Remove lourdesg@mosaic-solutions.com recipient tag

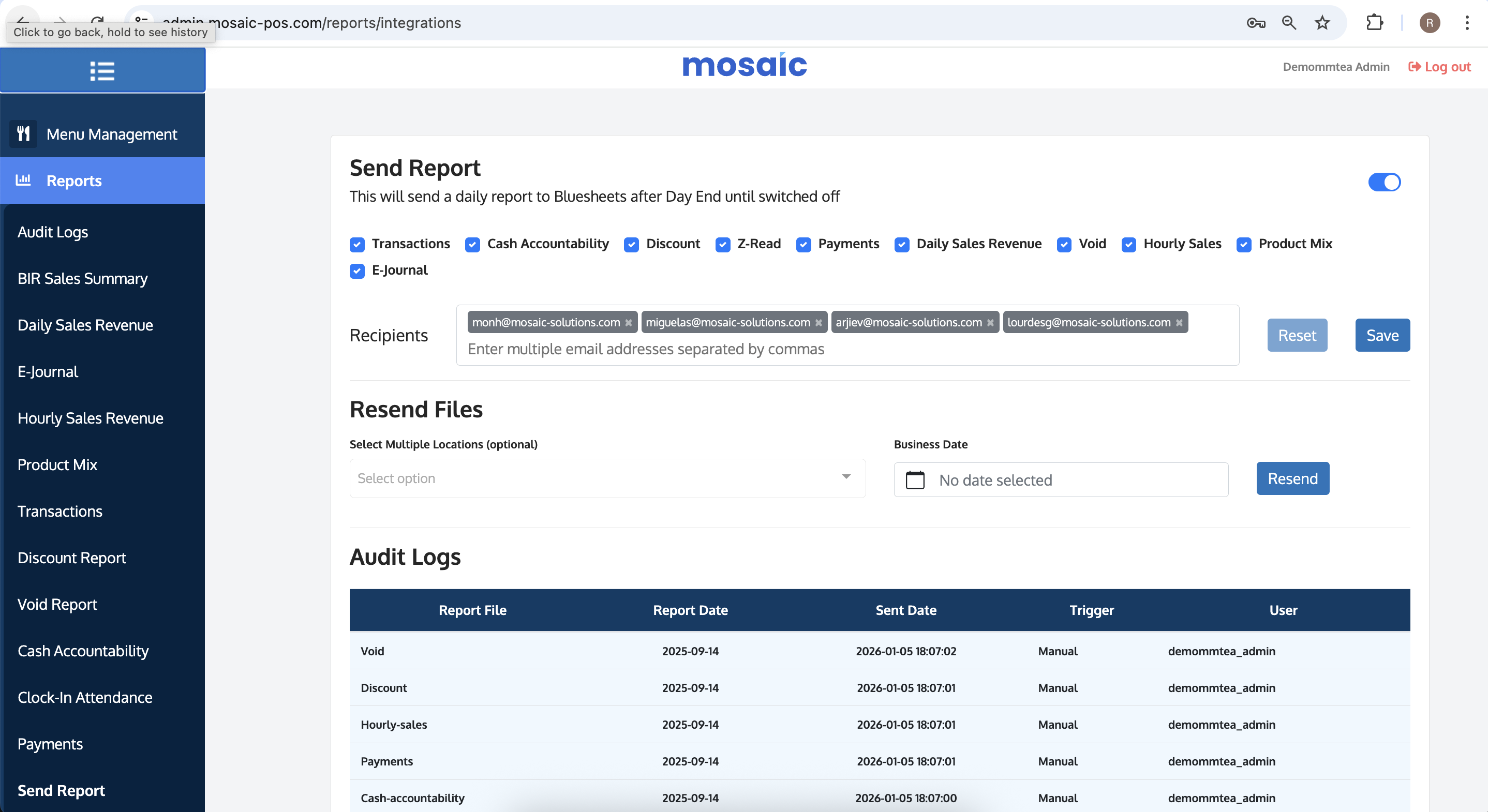(1179, 323)
